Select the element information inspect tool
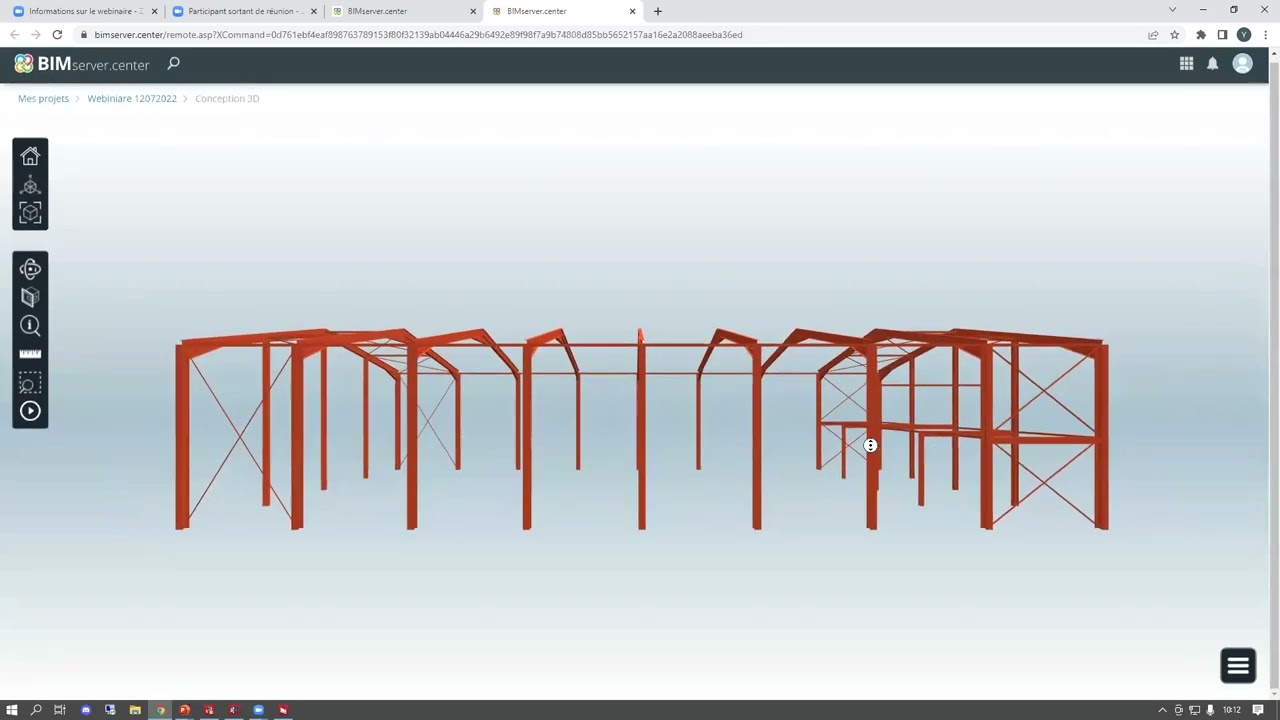 pos(30,325)
